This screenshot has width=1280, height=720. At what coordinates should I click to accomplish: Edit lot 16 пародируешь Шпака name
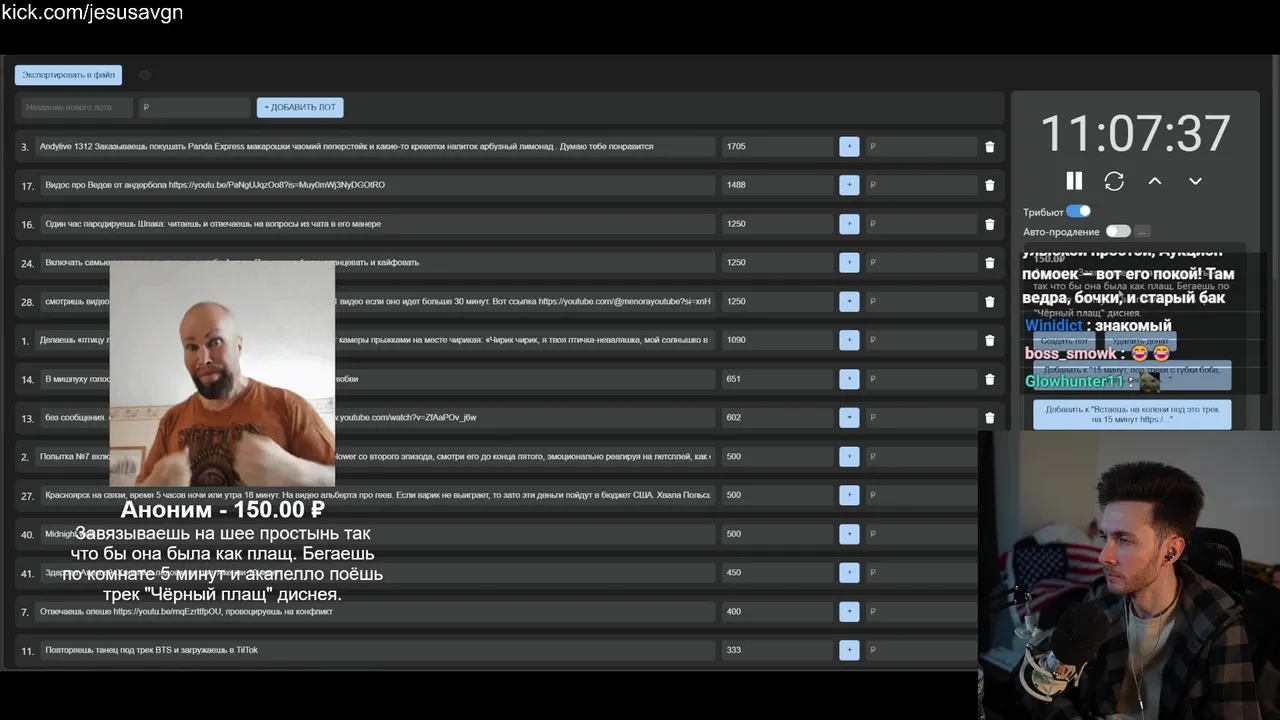(x=378, y=224)
